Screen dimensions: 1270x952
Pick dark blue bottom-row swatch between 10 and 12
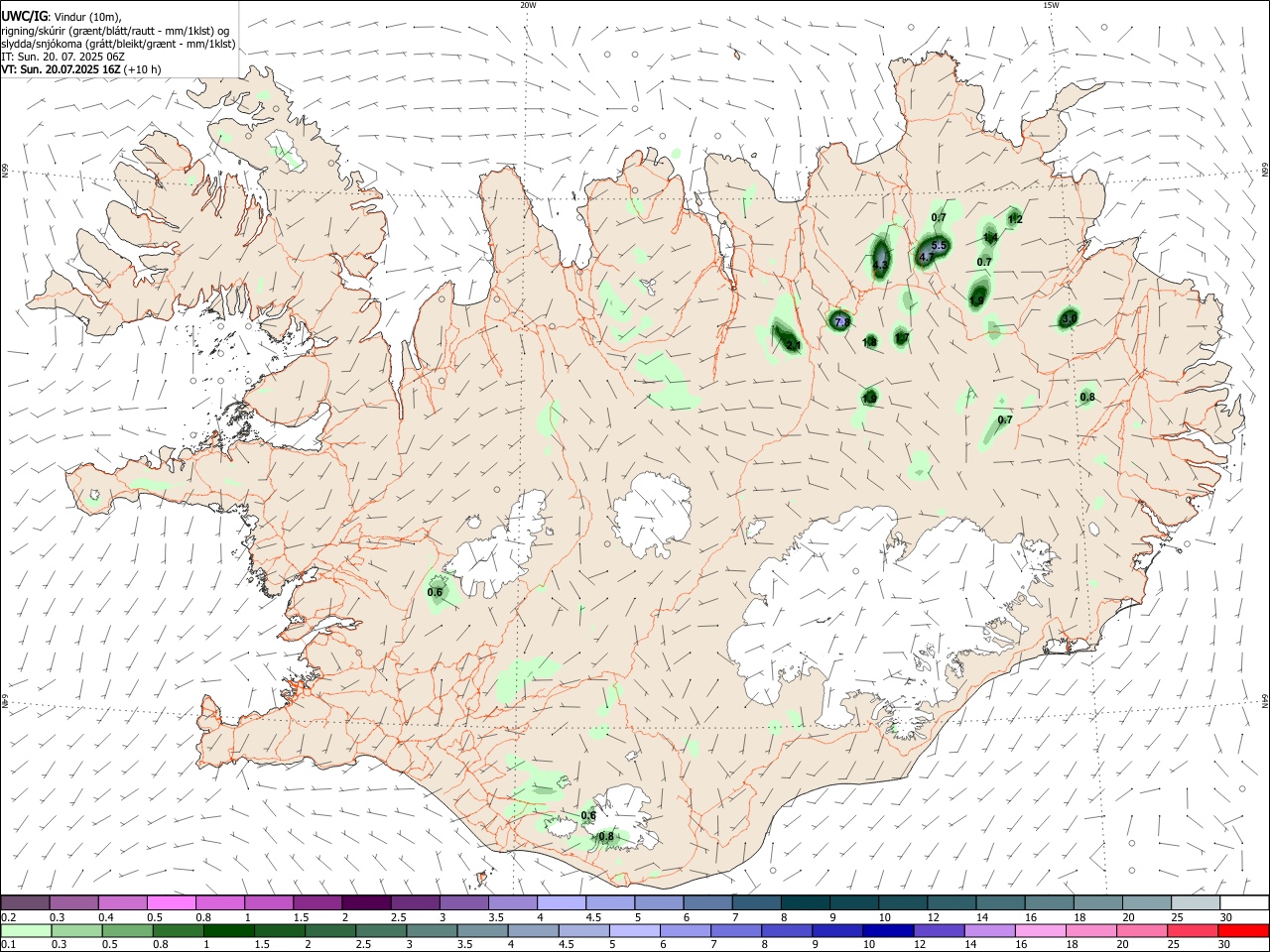point(887,931)
